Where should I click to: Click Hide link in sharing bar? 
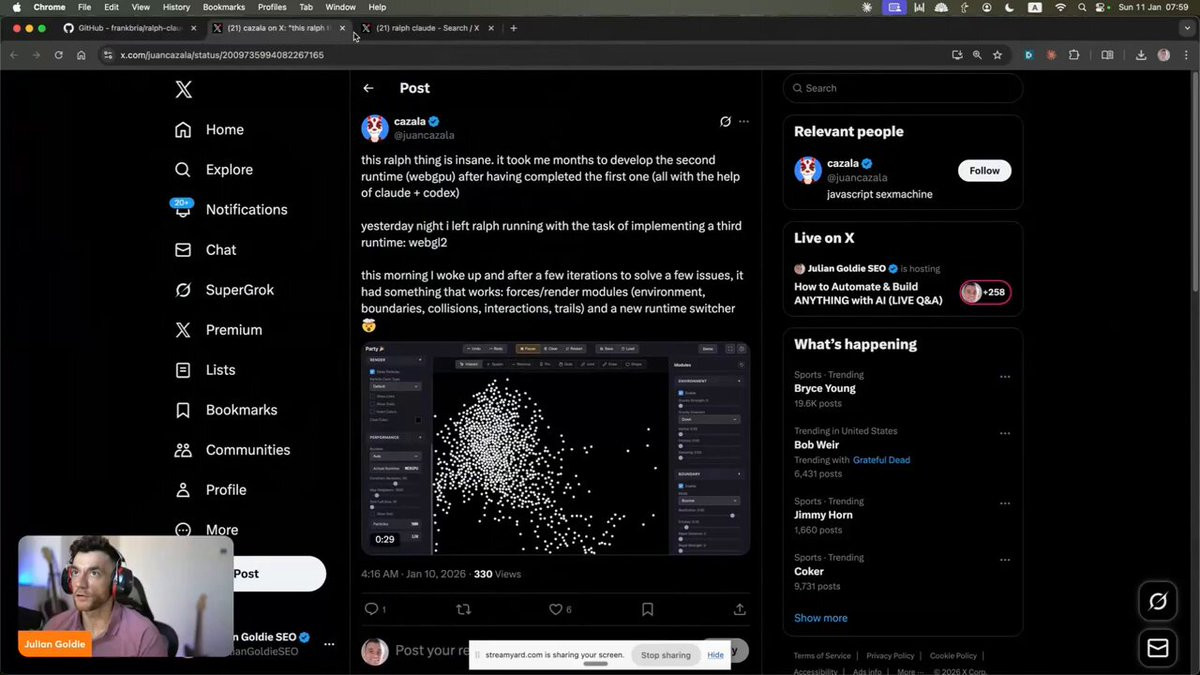point(715,655)
